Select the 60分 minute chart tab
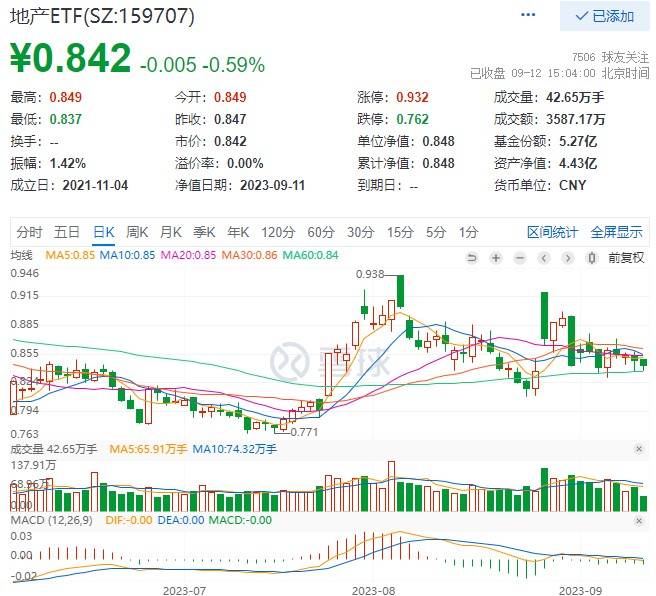656x596 pixels. tap(321, 232)
